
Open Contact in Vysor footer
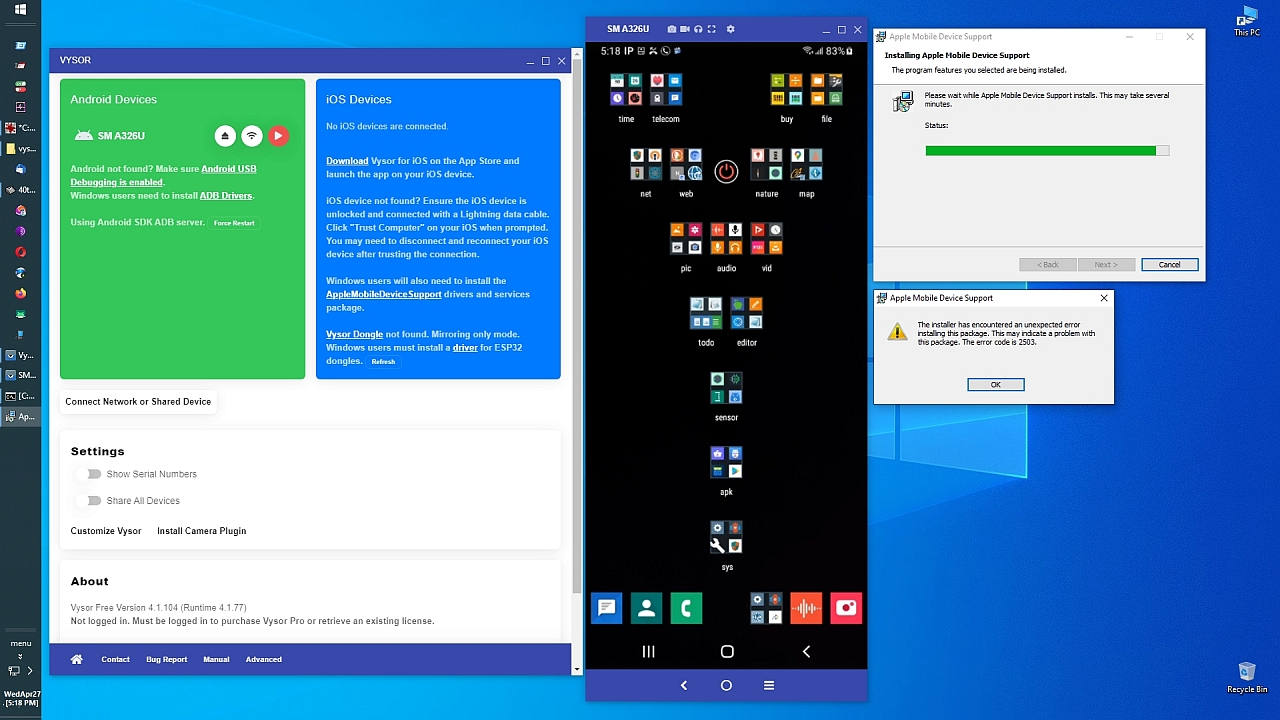pyautogui.click(x=115, y=659)
